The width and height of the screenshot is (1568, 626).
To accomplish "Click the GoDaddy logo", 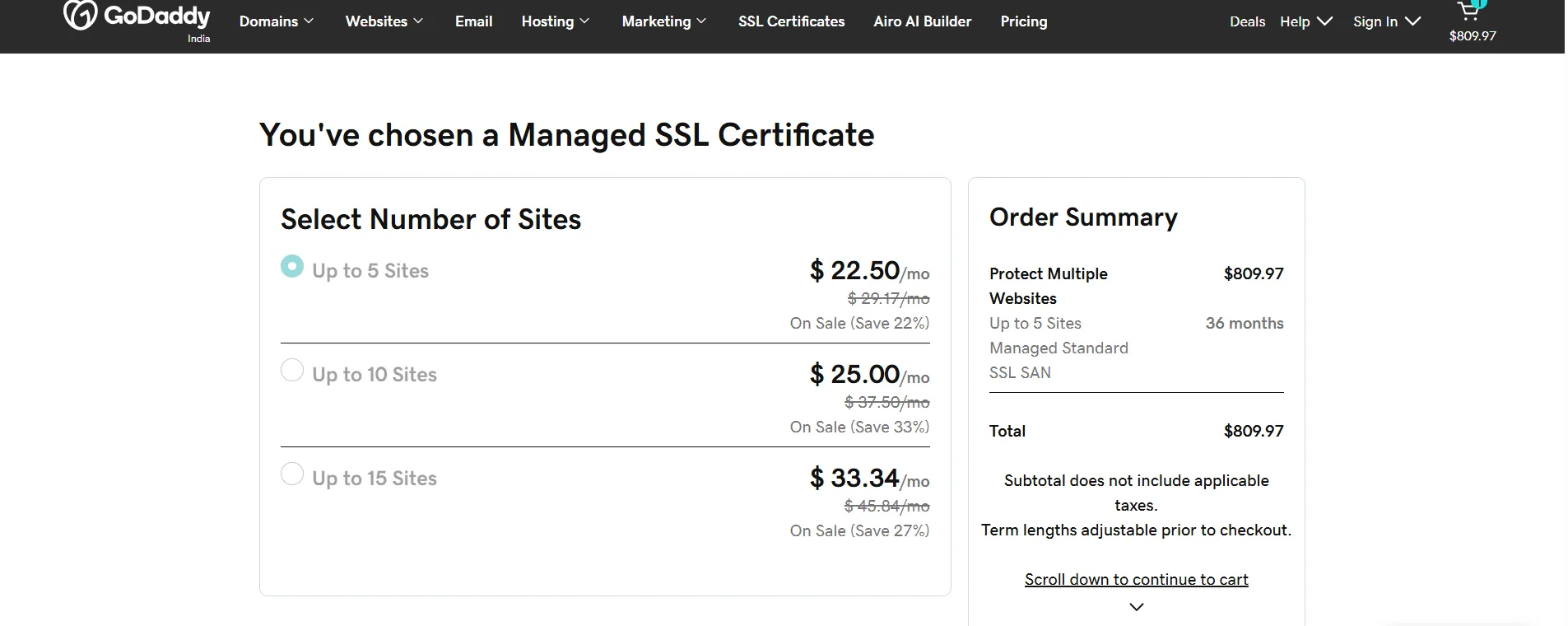I will pos(137,16).
